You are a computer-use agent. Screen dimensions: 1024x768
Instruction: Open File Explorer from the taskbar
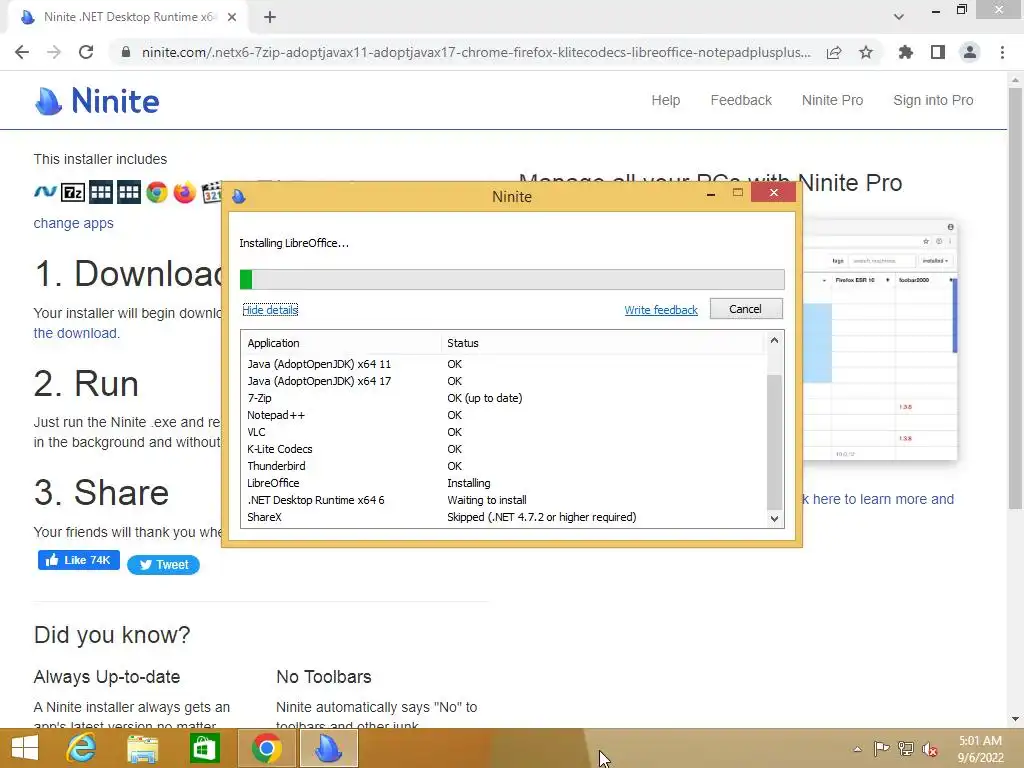point(142,748)
